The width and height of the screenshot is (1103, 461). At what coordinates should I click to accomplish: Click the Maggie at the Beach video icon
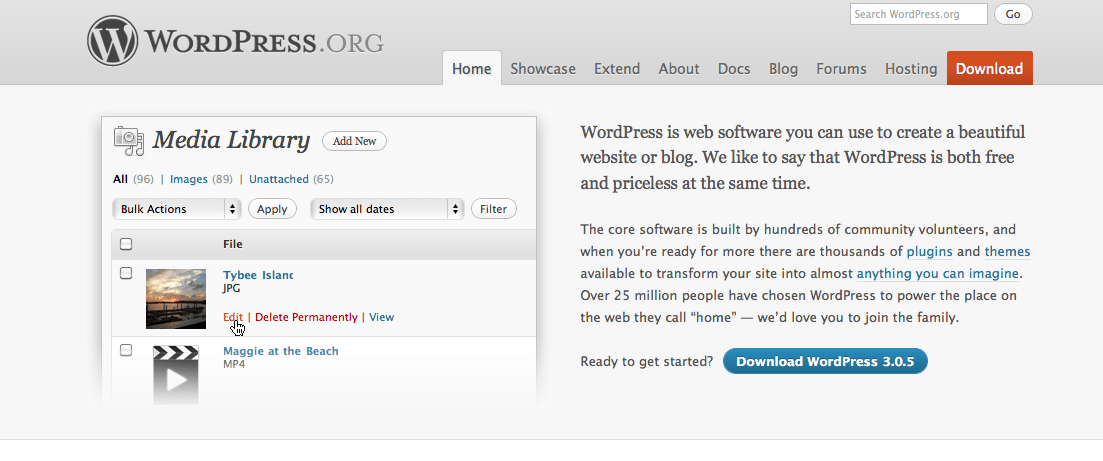click(176, 374)
